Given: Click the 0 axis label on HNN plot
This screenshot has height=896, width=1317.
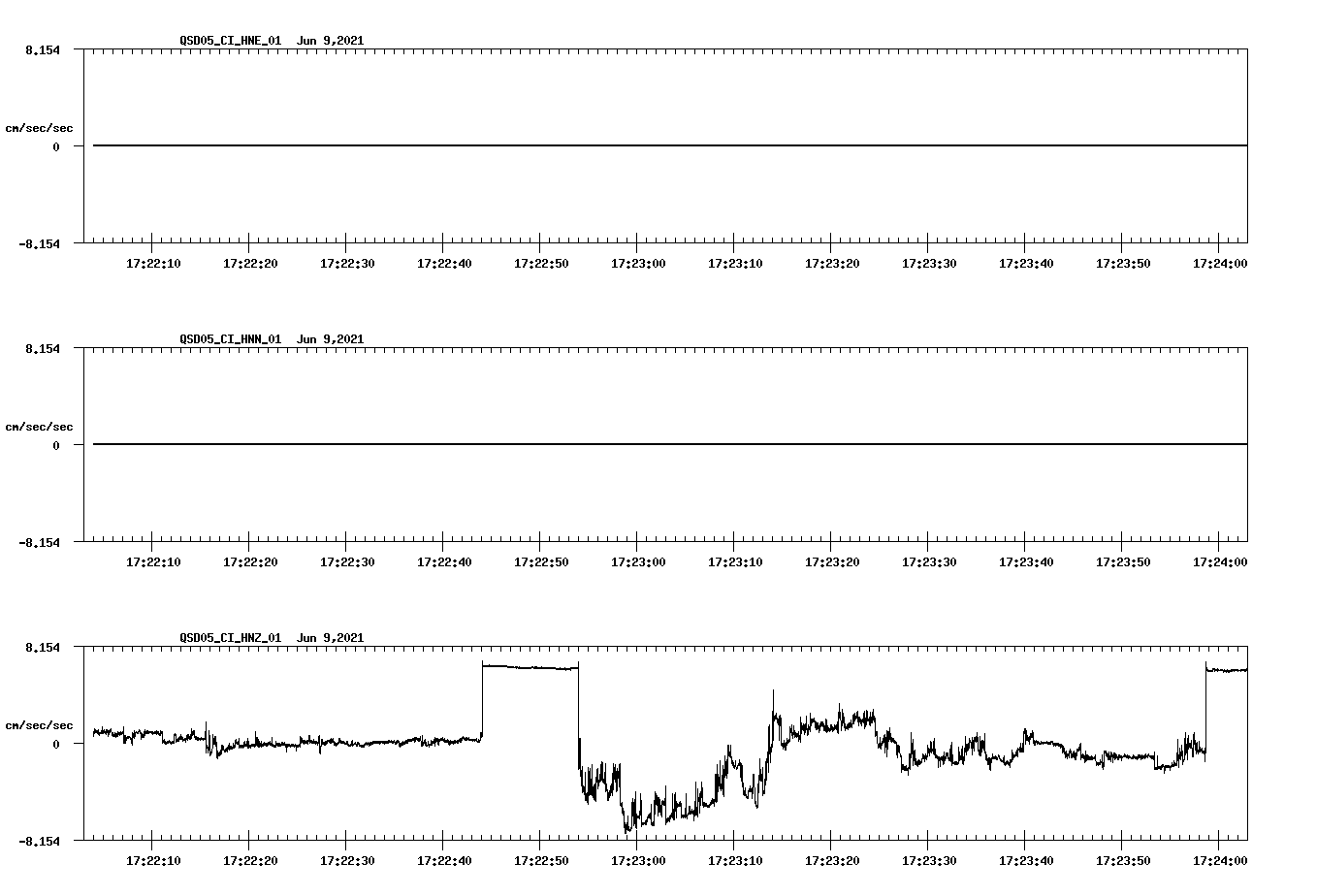Looking at the screenshot, I should pos(56,445).
